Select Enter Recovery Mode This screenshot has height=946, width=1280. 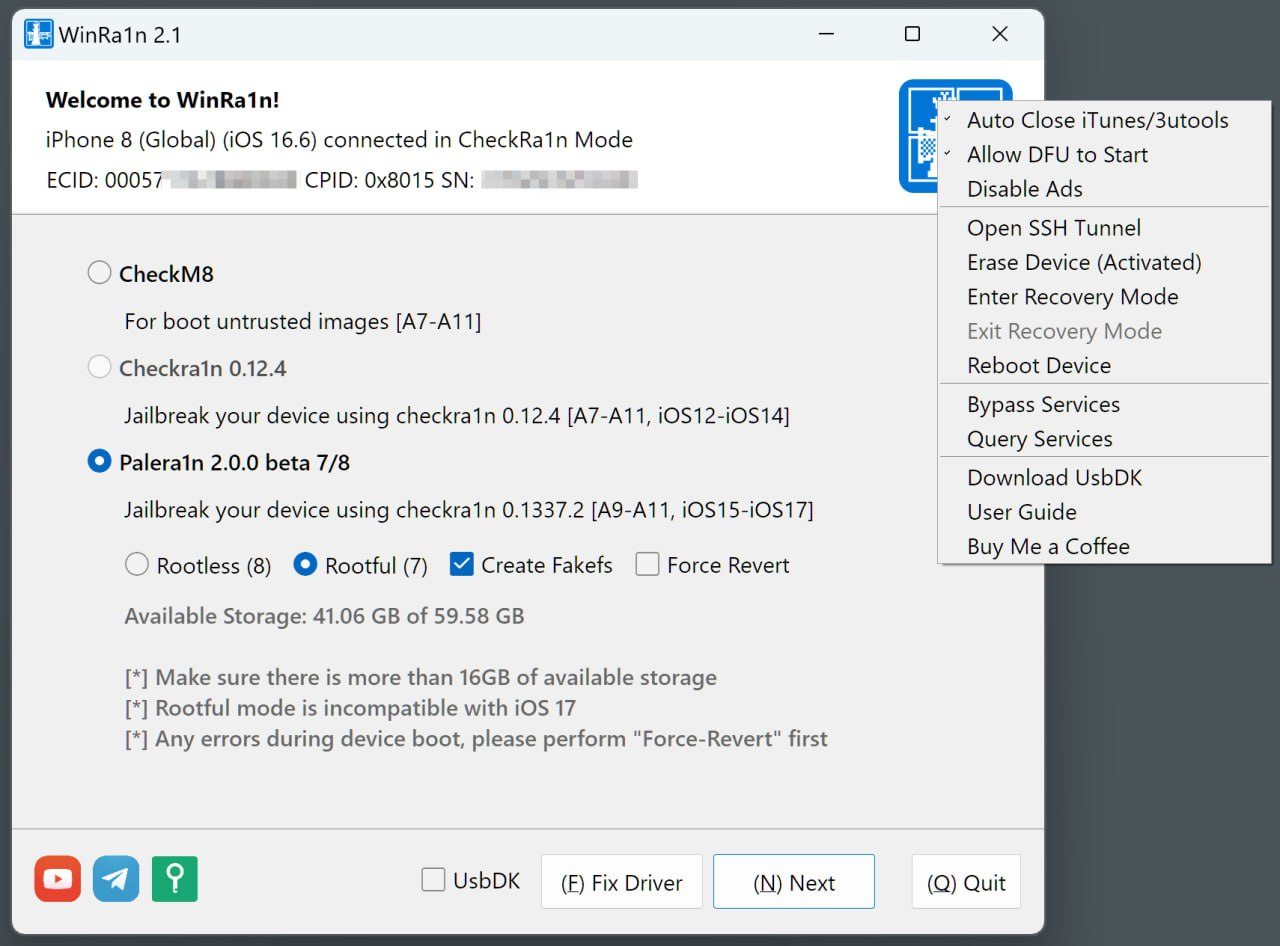click(x=1072, y=297)
